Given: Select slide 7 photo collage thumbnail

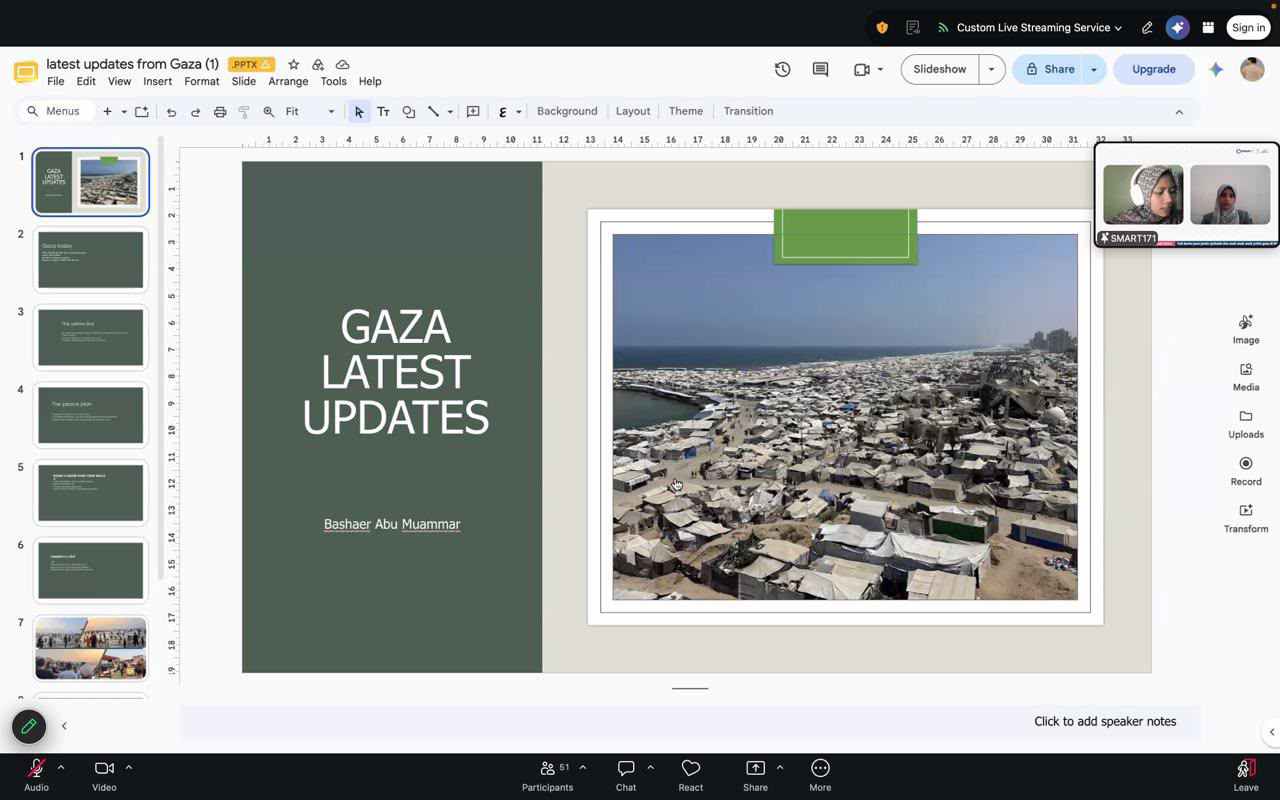Looking at the screenshot, I should click(x=91, y=648).
